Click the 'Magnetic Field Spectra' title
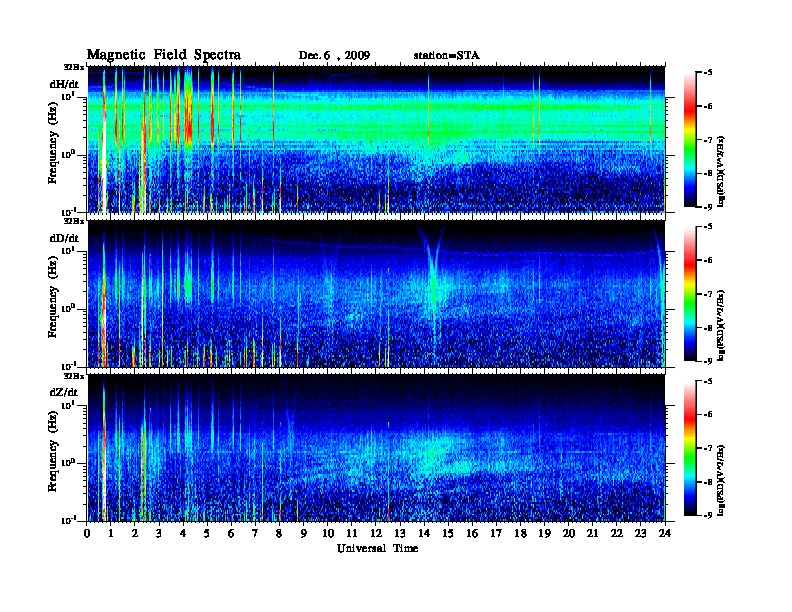The height and width of the screenshot is (612, 792). [x=164, y=55]
